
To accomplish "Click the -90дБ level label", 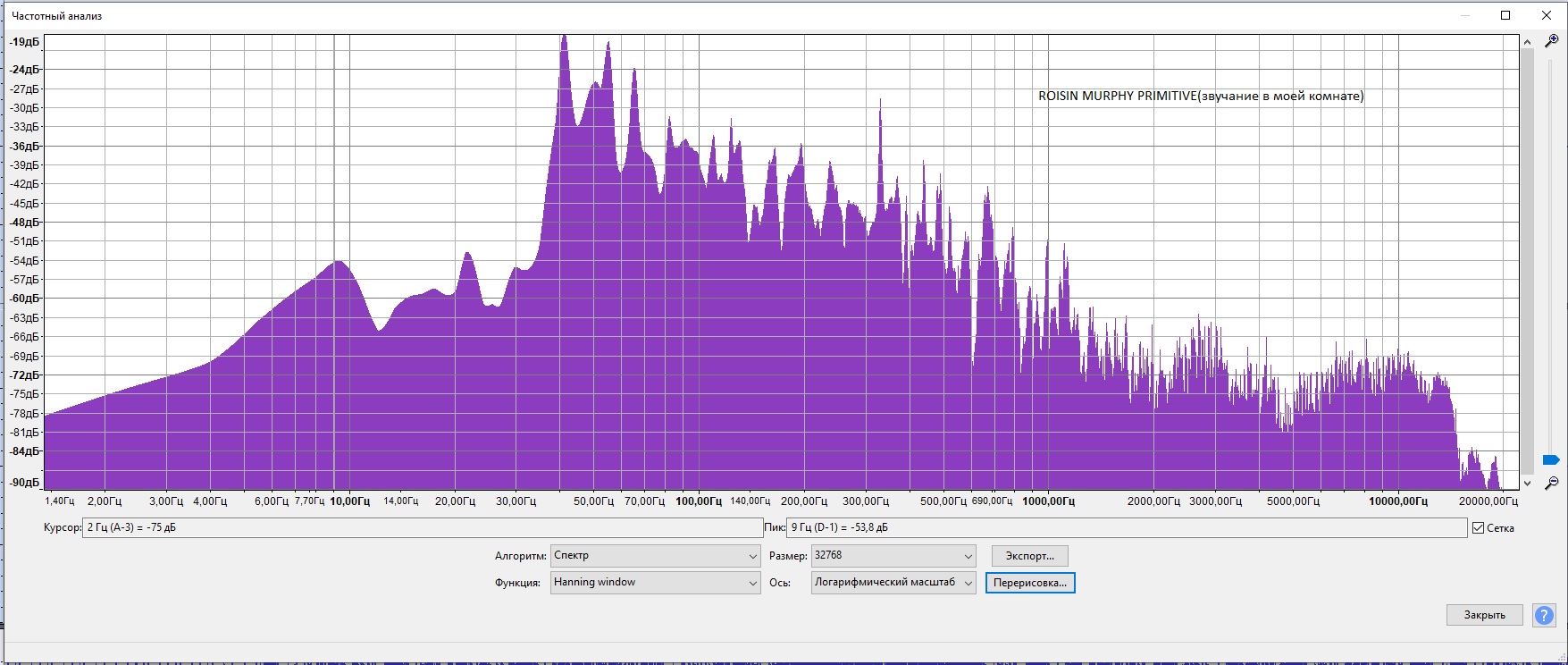I will 25,483.
